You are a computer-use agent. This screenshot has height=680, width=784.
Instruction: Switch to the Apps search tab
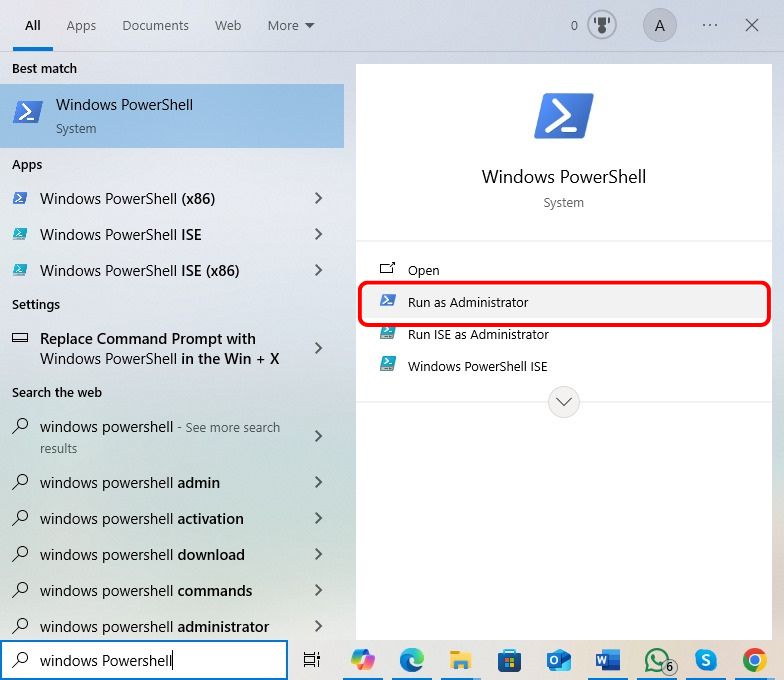pyautogui.click(x=81, y=26)
